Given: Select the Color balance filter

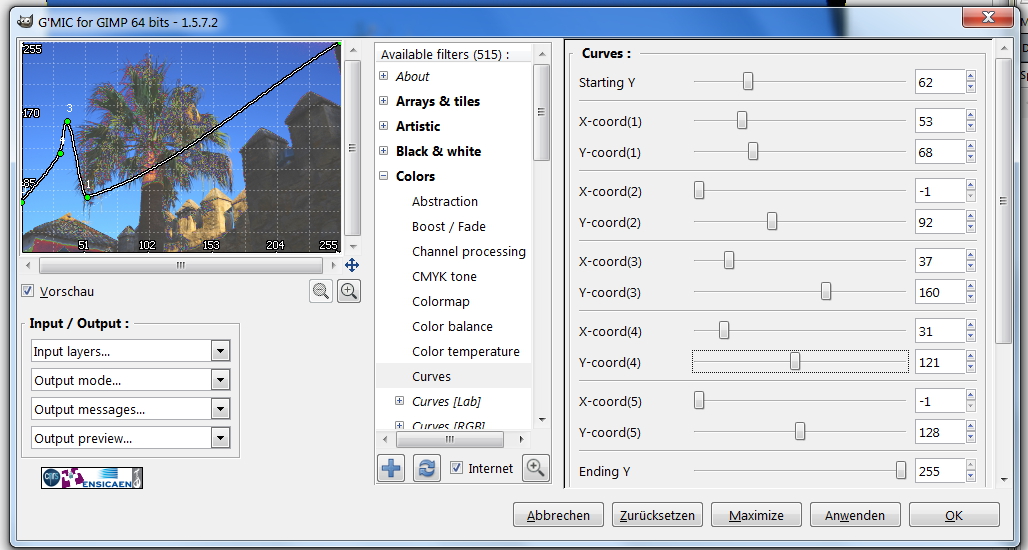Looking at the screenshot, I should [452, 326].
